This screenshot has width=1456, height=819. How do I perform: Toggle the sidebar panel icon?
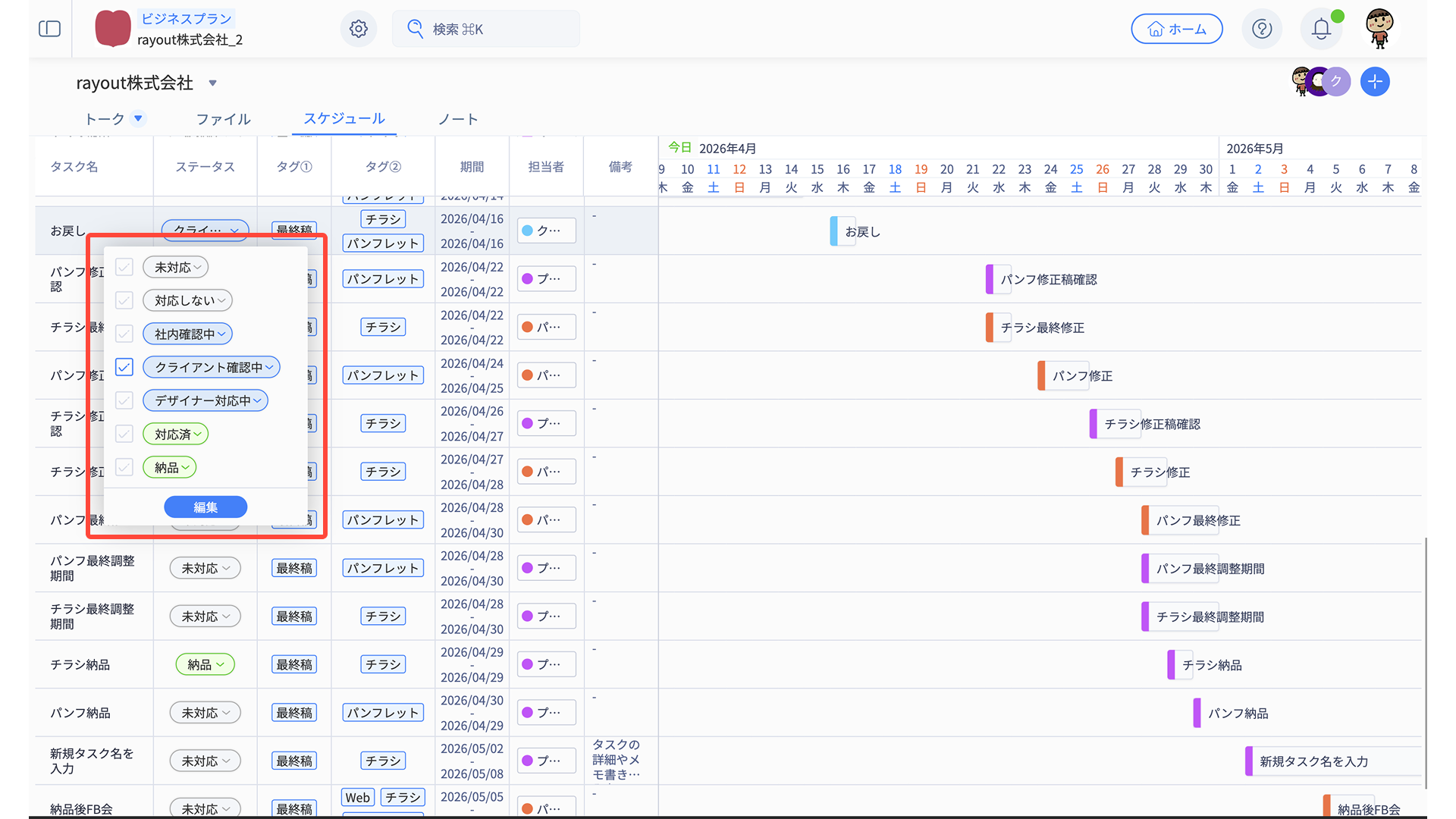click(49, 29)
